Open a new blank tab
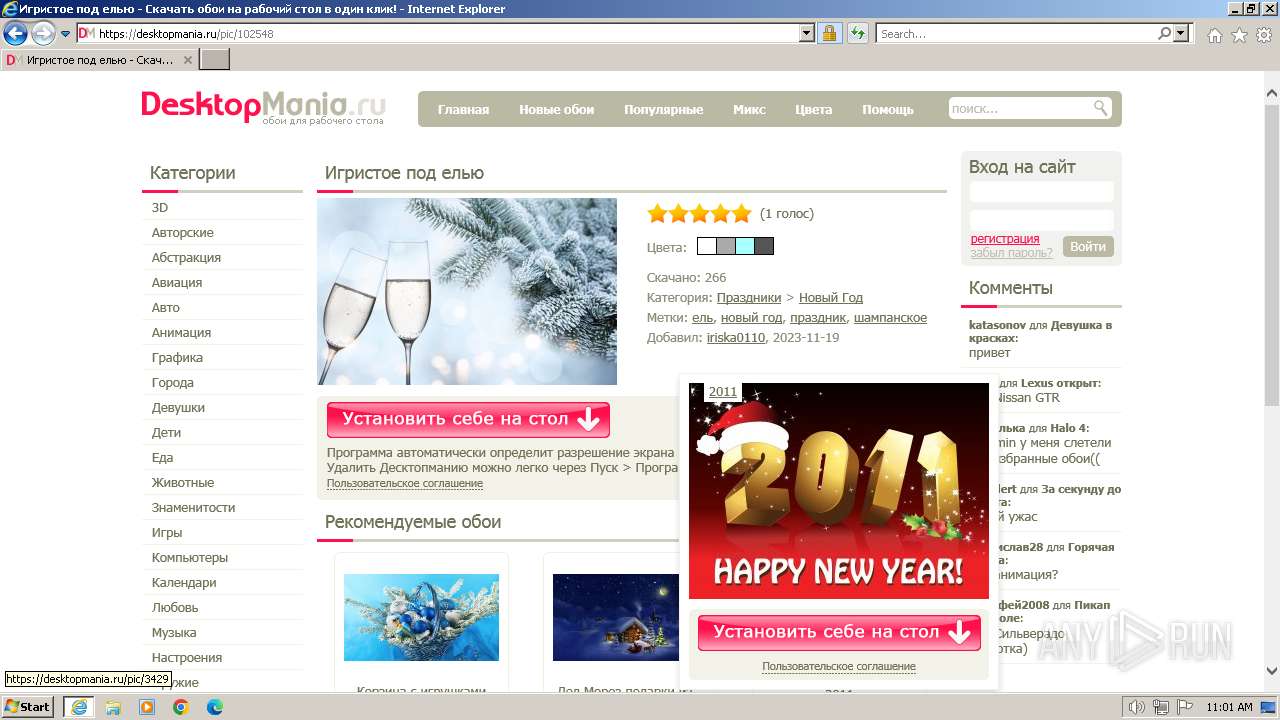1280x720 pixels. (215, 60)
